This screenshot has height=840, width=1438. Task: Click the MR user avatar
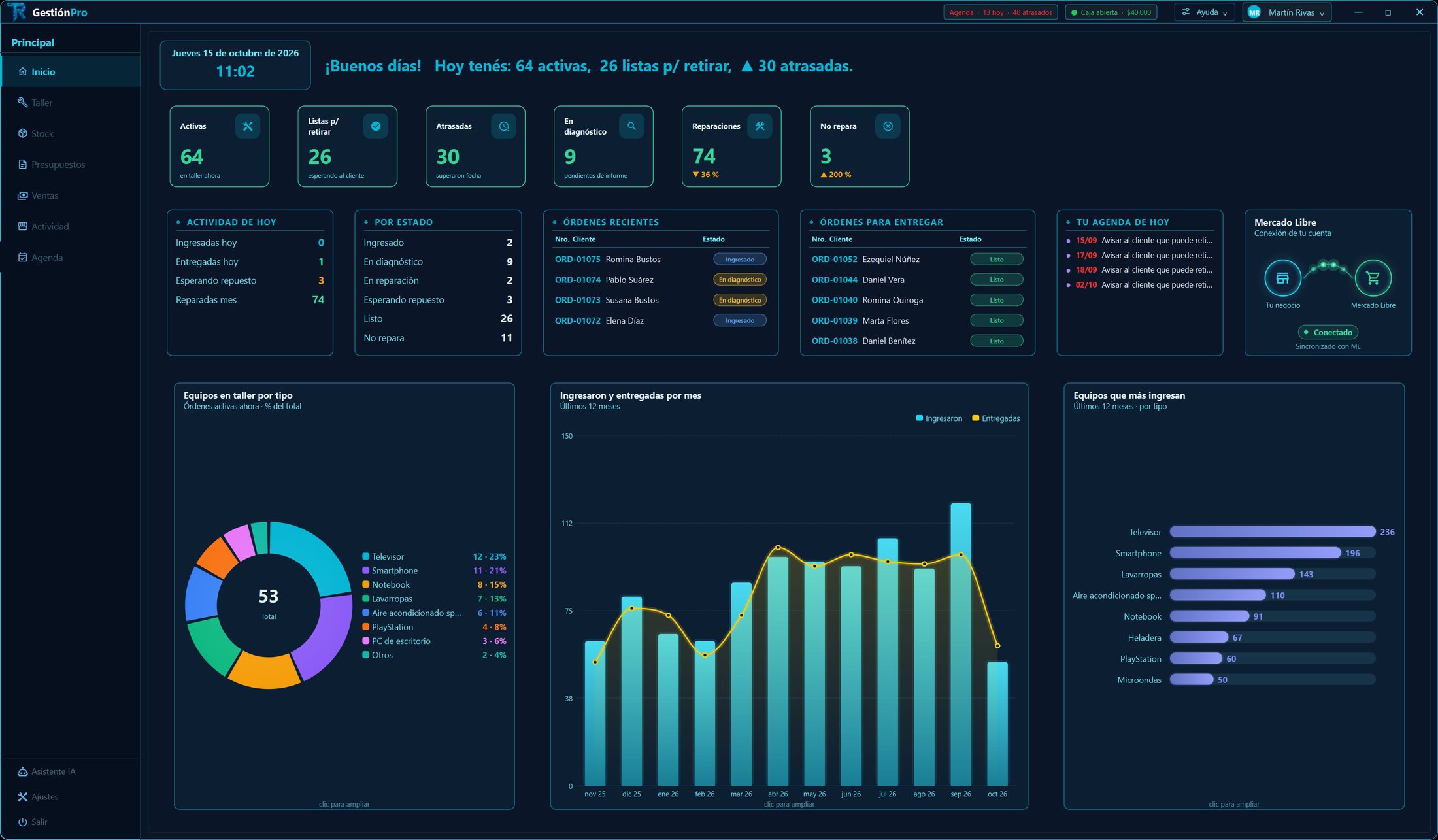pos(1254,12)
